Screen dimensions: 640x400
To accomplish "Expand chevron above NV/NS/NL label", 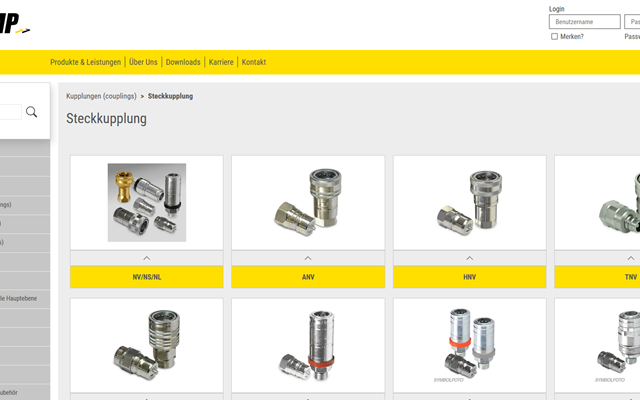I will tap(147, 258).
